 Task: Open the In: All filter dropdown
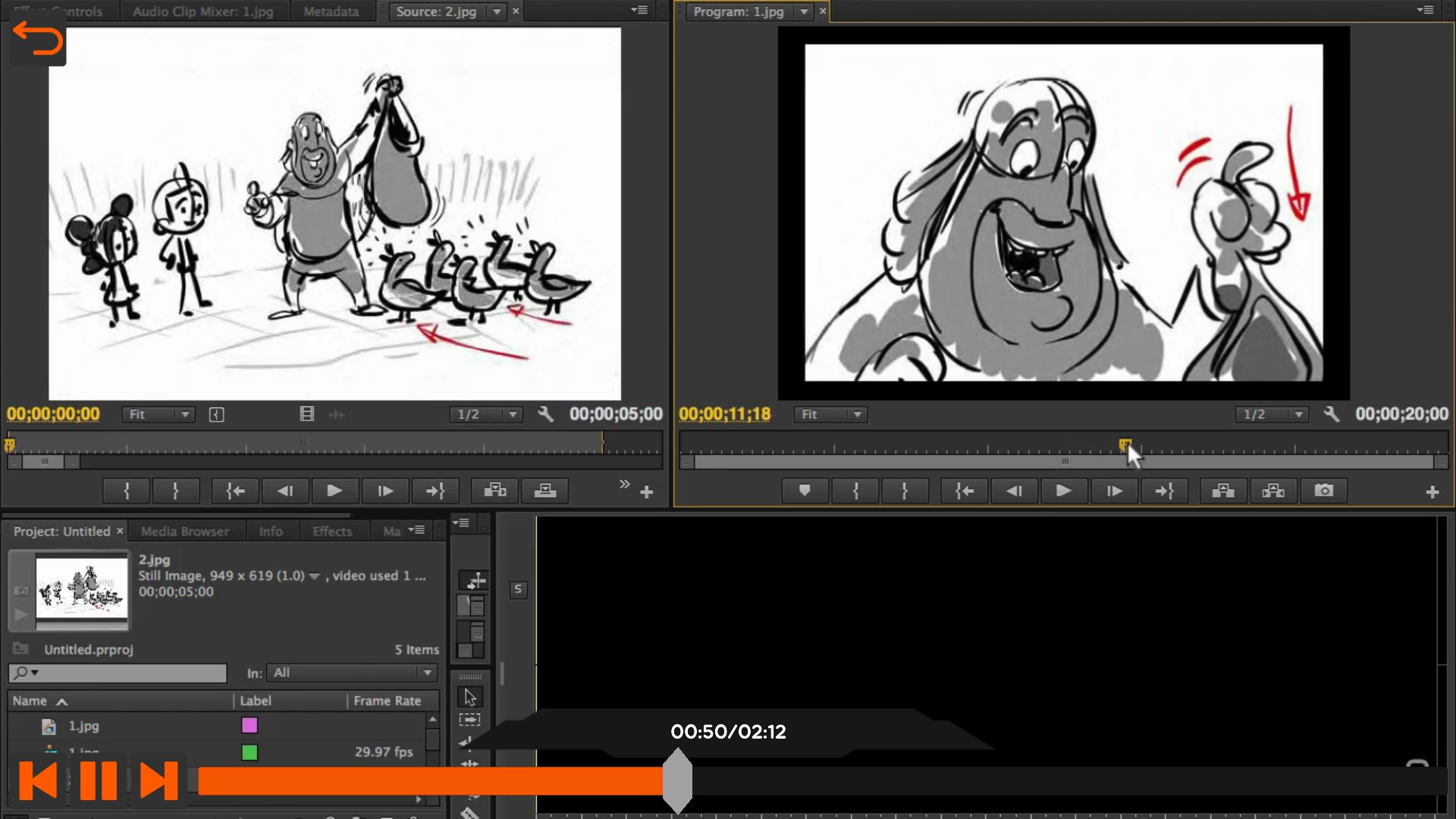(x=352, y=673)
